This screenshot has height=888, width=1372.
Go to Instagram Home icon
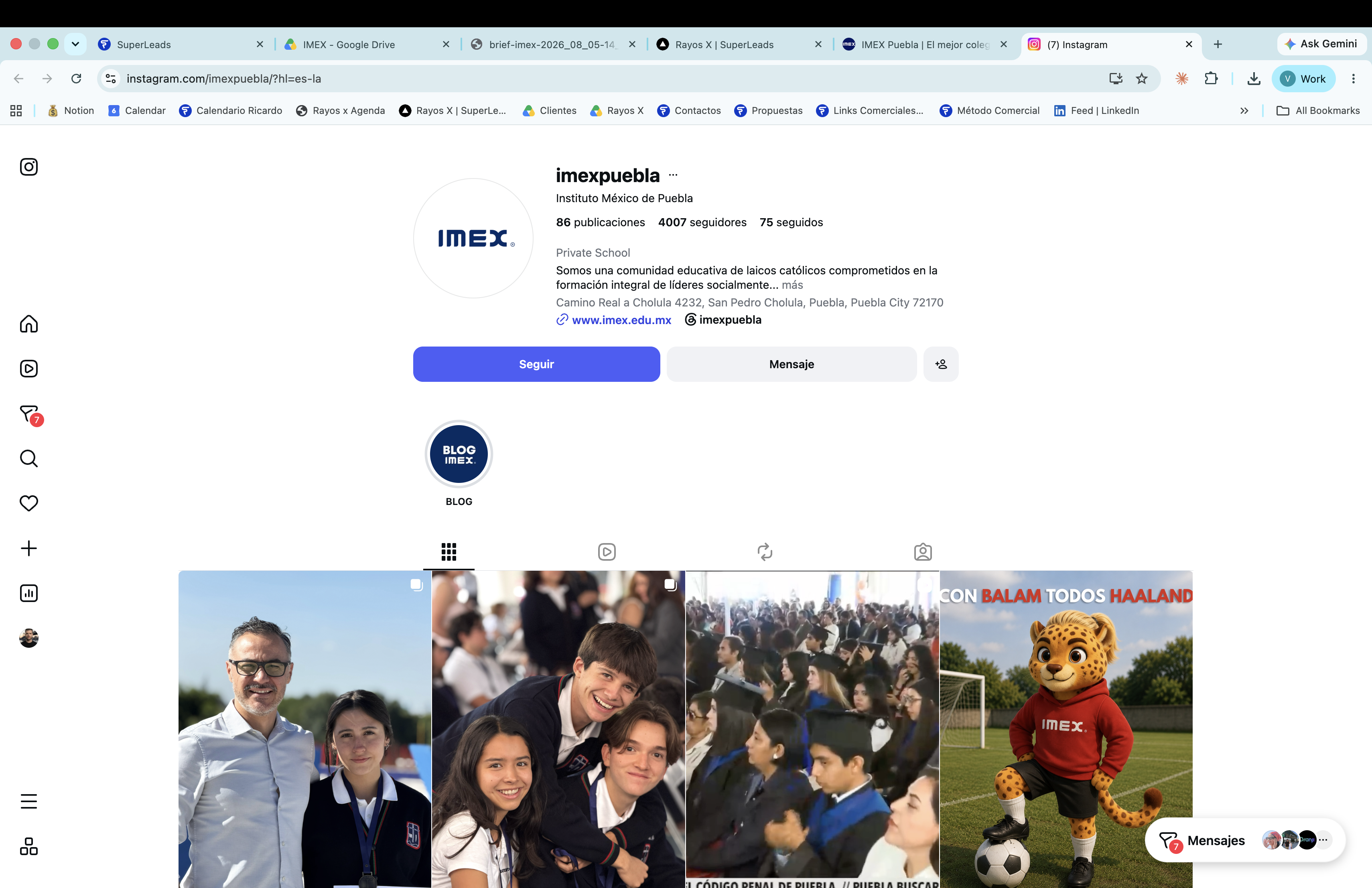(x=29, y=324)
